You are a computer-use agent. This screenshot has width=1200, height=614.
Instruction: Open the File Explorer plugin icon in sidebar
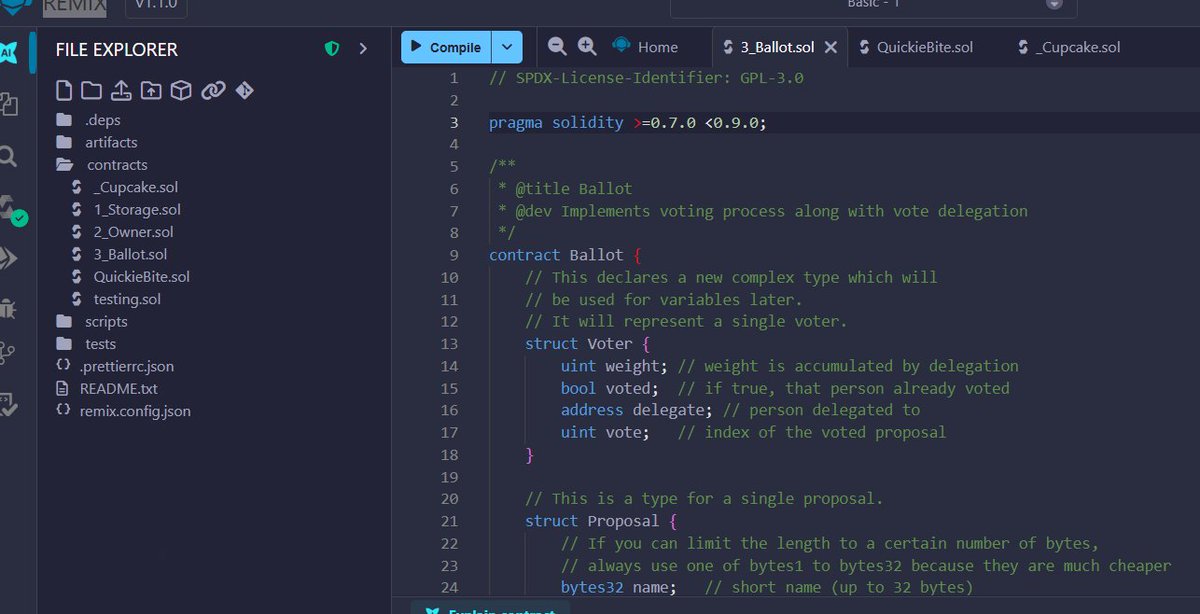[9, 103]
